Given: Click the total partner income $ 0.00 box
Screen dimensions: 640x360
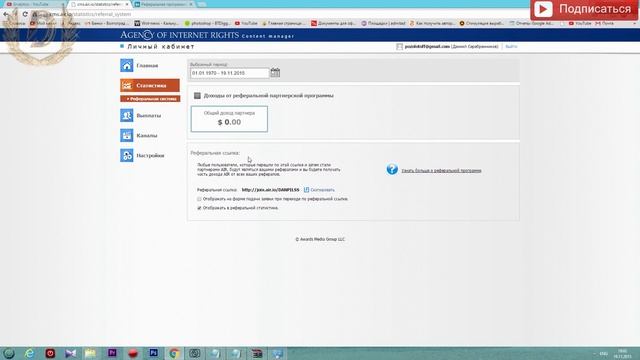Looking at the screenshot, I should pos(229,119).
